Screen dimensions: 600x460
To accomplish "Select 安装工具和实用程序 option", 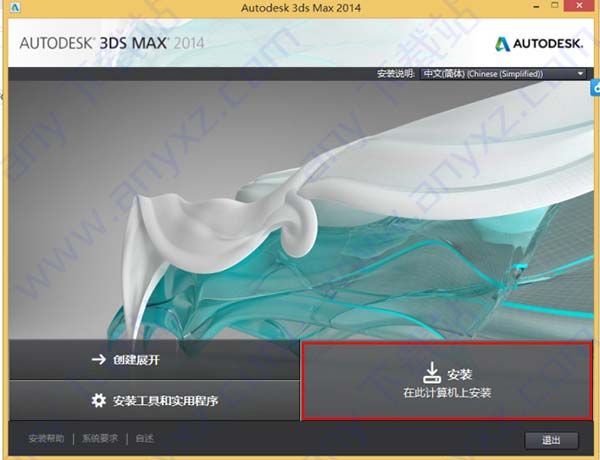I will 154,401.
